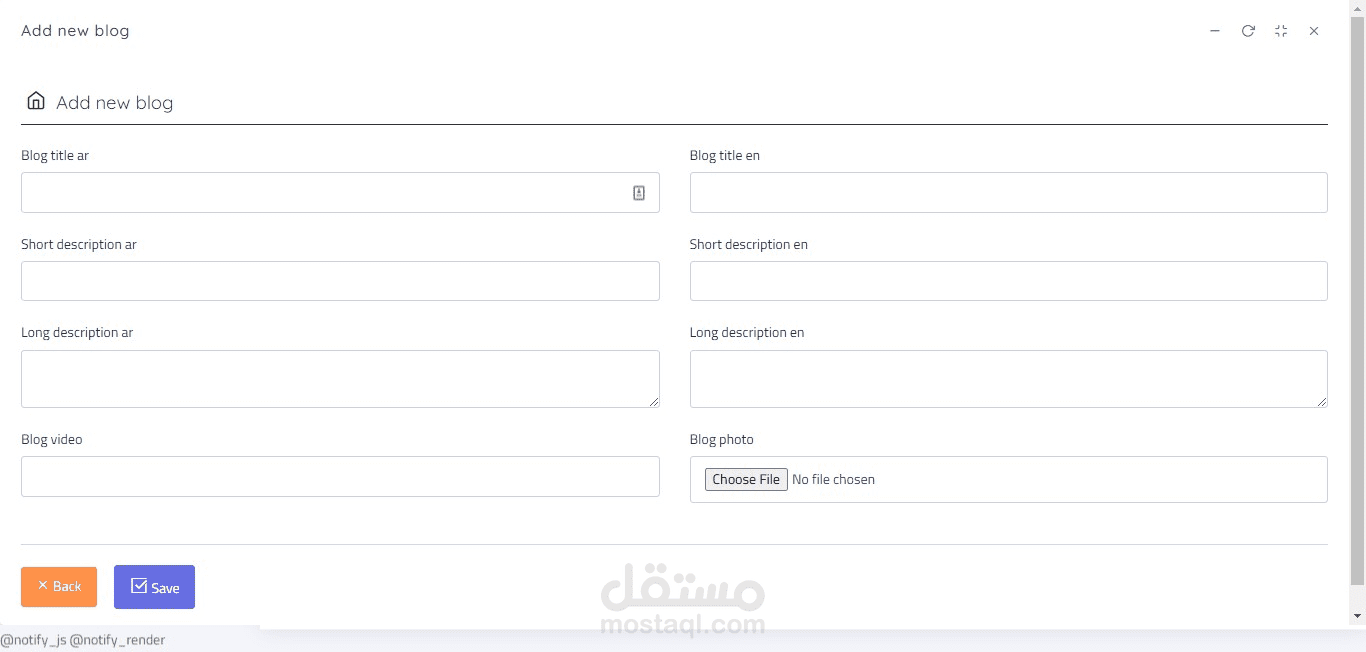Click the scrollbar down arrow
Screen dimensions: 1366x652
coord(1357,616)
